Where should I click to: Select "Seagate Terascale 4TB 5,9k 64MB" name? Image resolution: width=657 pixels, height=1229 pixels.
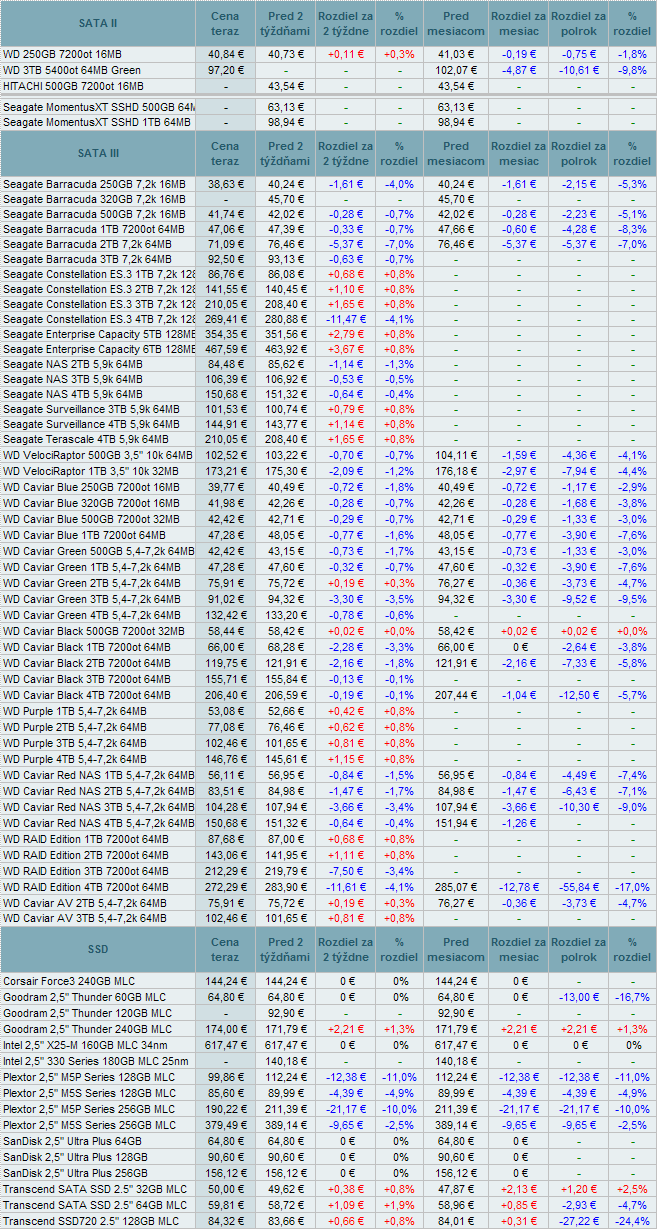[86, 439]
